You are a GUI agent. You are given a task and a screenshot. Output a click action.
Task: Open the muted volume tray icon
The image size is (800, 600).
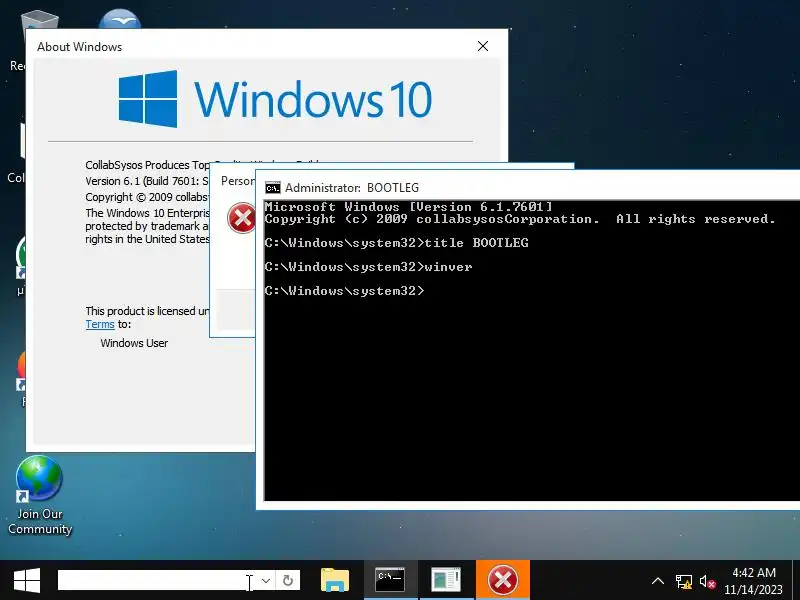[708, 581]
